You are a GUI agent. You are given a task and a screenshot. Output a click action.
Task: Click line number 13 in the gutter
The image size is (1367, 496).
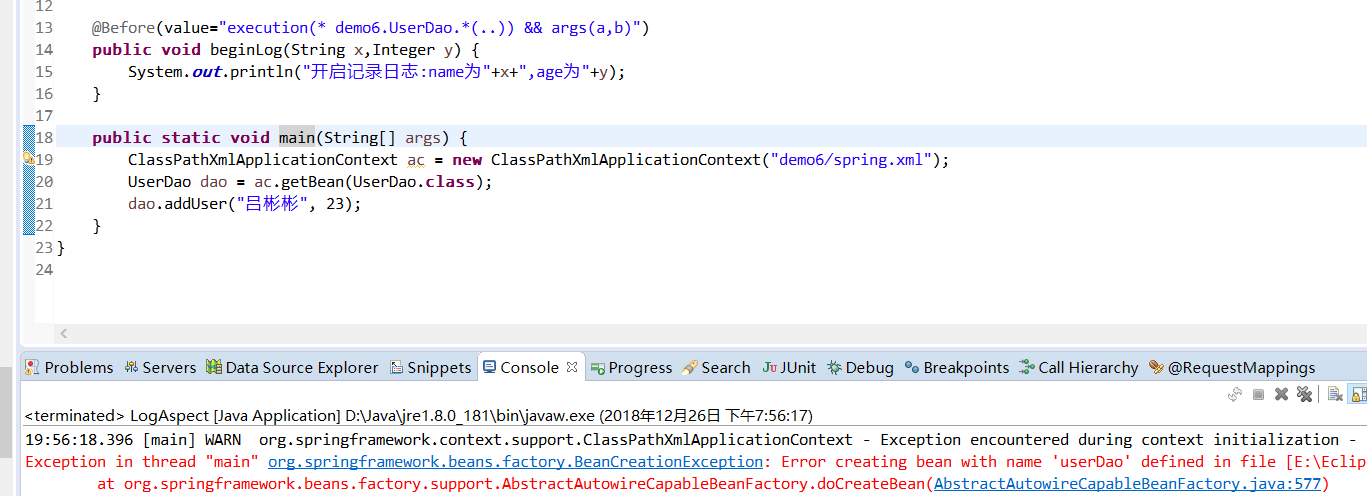(44, 28)
